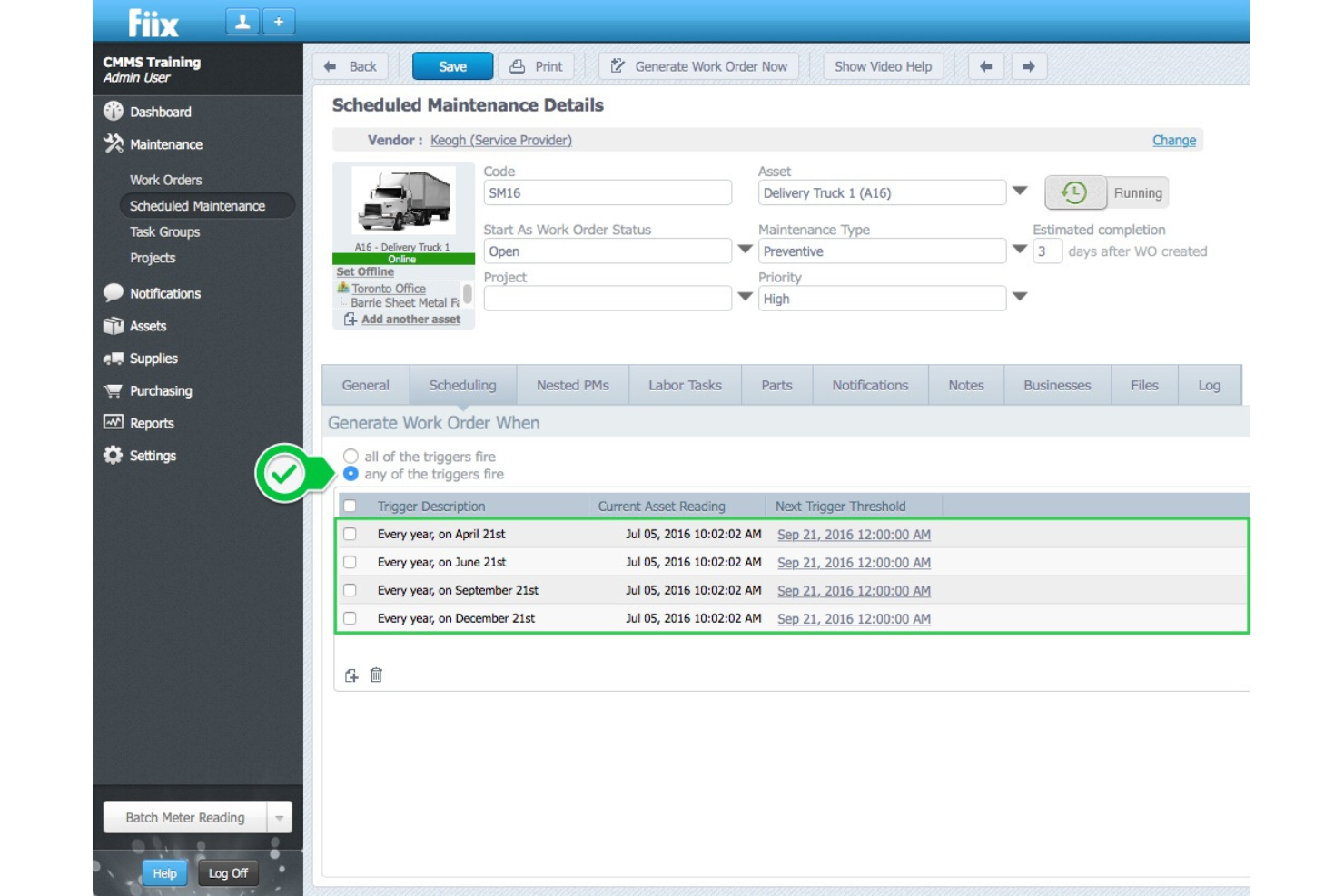Open the Dashboard from the sidebar
The height and width of the screenshot is (896, 1344).
tap(114, 112)
